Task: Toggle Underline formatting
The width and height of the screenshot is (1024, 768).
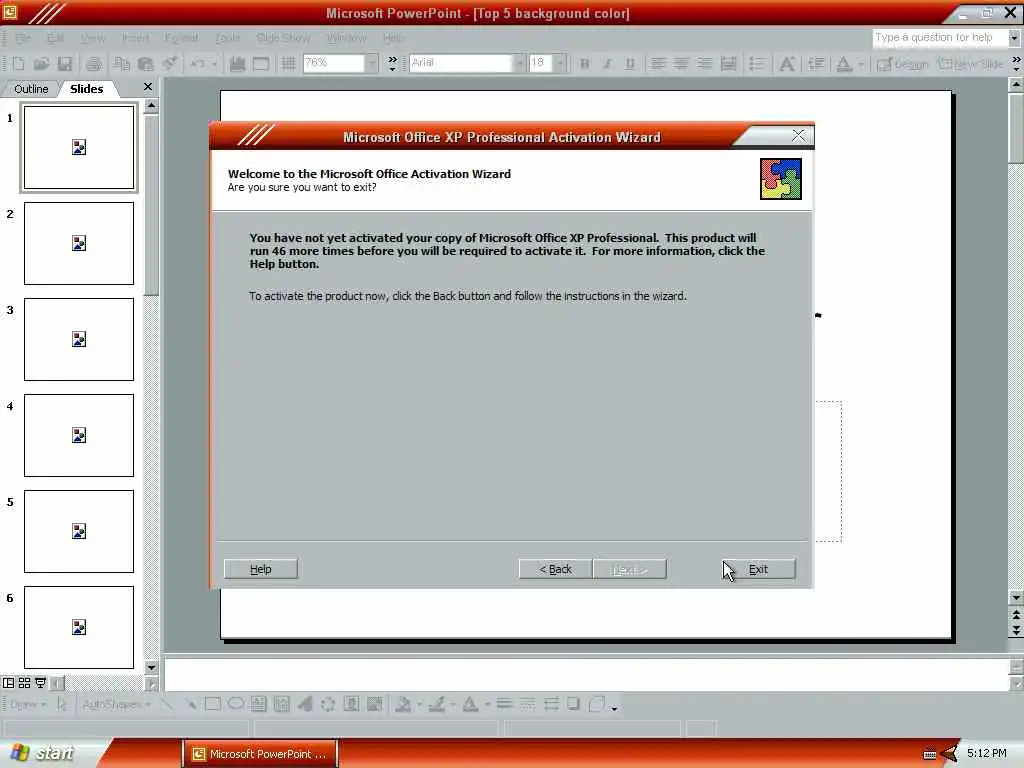Action: click(630, 63)
